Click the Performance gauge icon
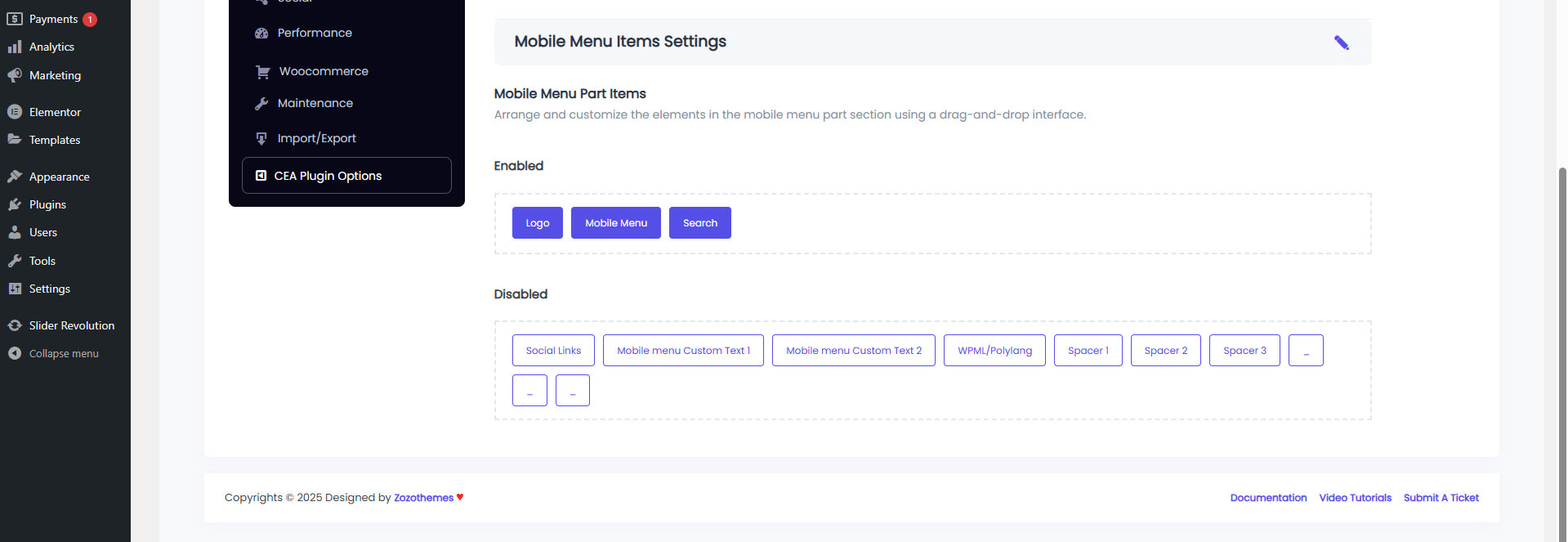Screen dimensions: 1568x542 point(261,34)
